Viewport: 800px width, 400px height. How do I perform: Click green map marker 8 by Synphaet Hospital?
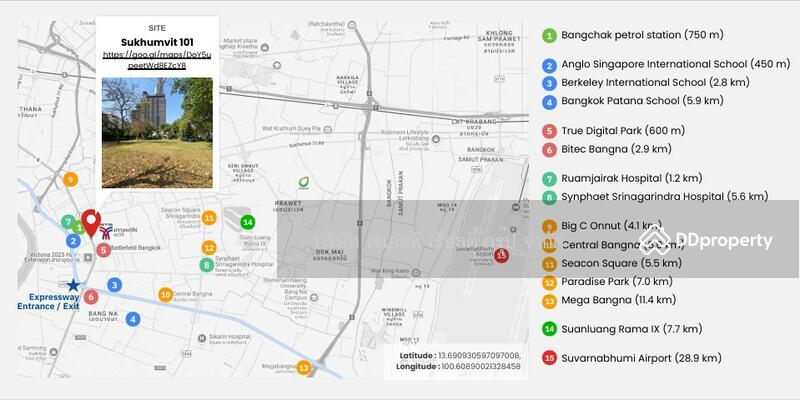[207, 265]
